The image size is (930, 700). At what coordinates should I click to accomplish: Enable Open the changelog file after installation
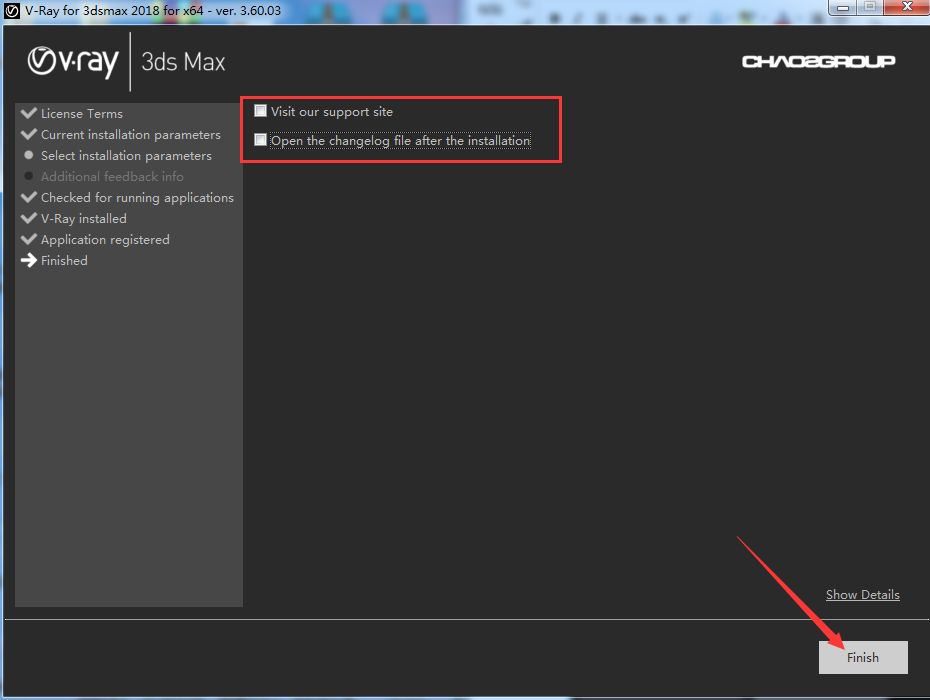[260, 140]
